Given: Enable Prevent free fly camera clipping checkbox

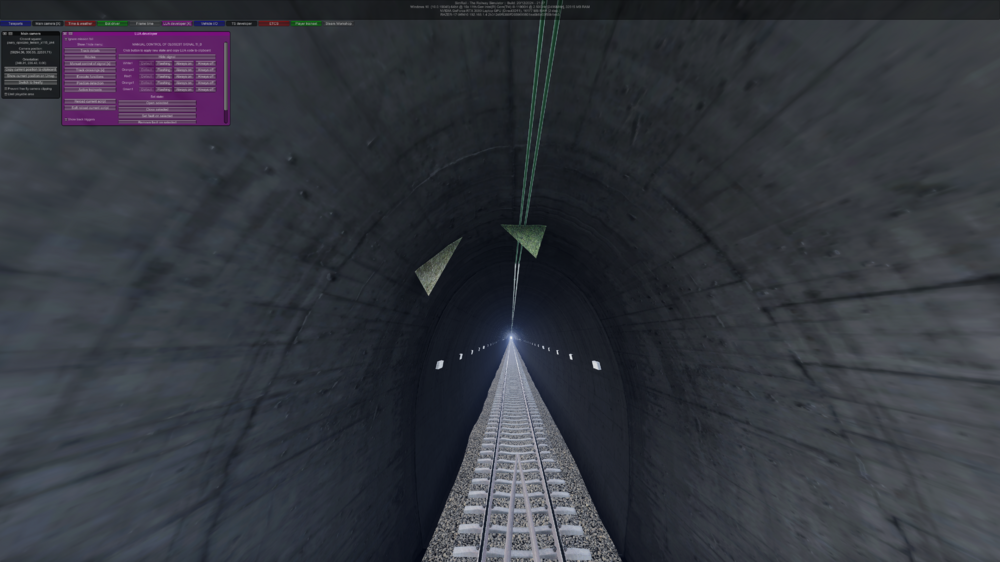Looking at the screenshot, I should (4, 88).
